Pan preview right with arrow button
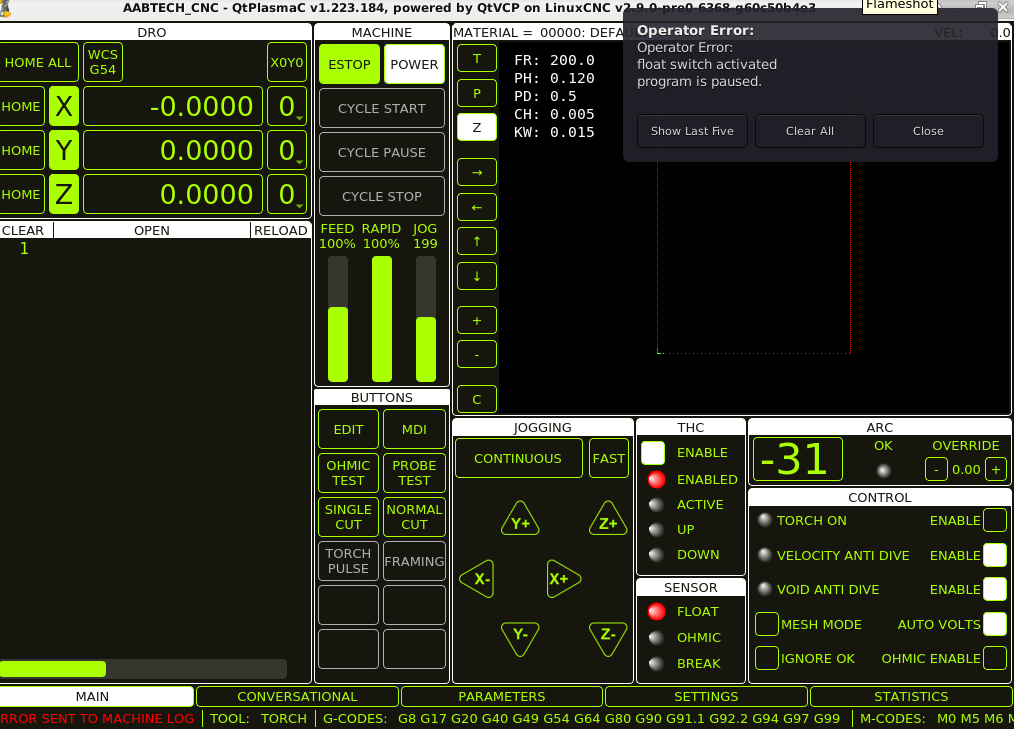The width and height of the screenshot is (1014, 729). (477, 173)
